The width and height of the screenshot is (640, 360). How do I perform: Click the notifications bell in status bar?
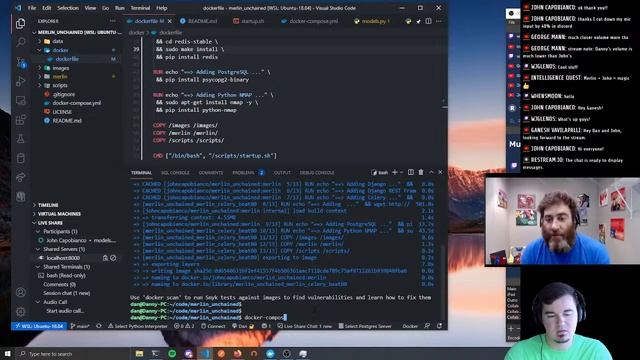pyautogui.click(x=440, y=326)
